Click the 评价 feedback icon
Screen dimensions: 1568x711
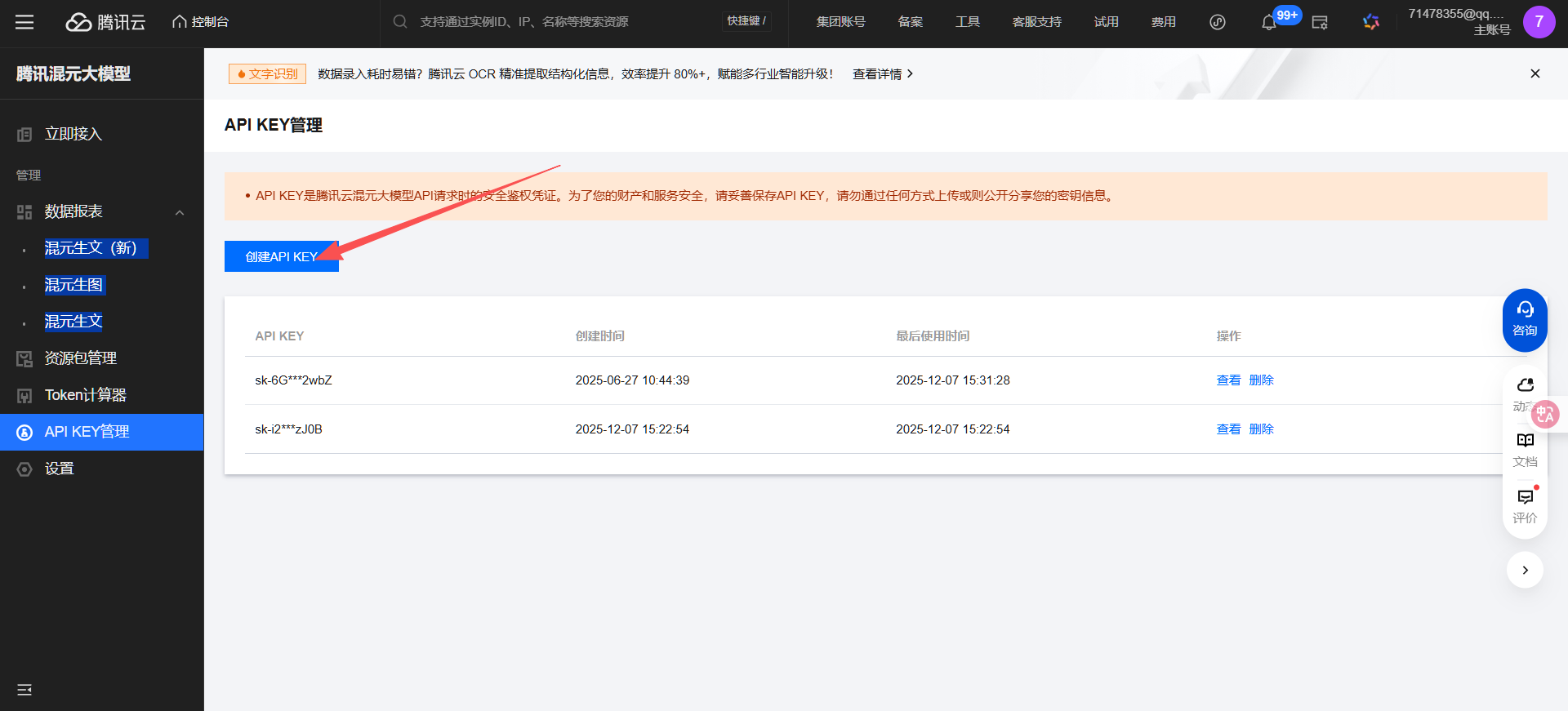1525,505
